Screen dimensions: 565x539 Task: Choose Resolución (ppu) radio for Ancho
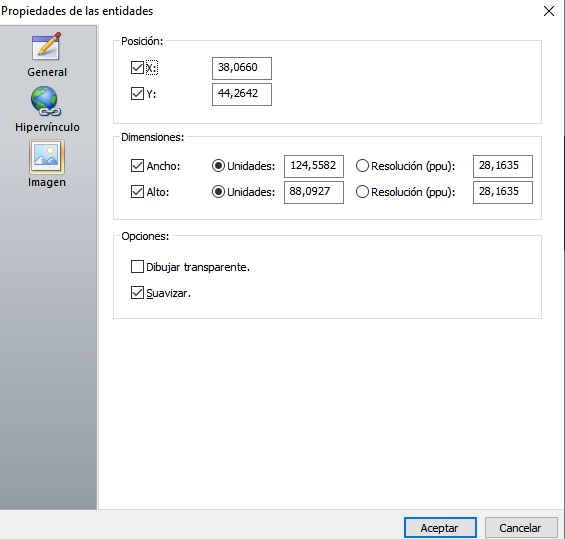click(x=362, y=166)
